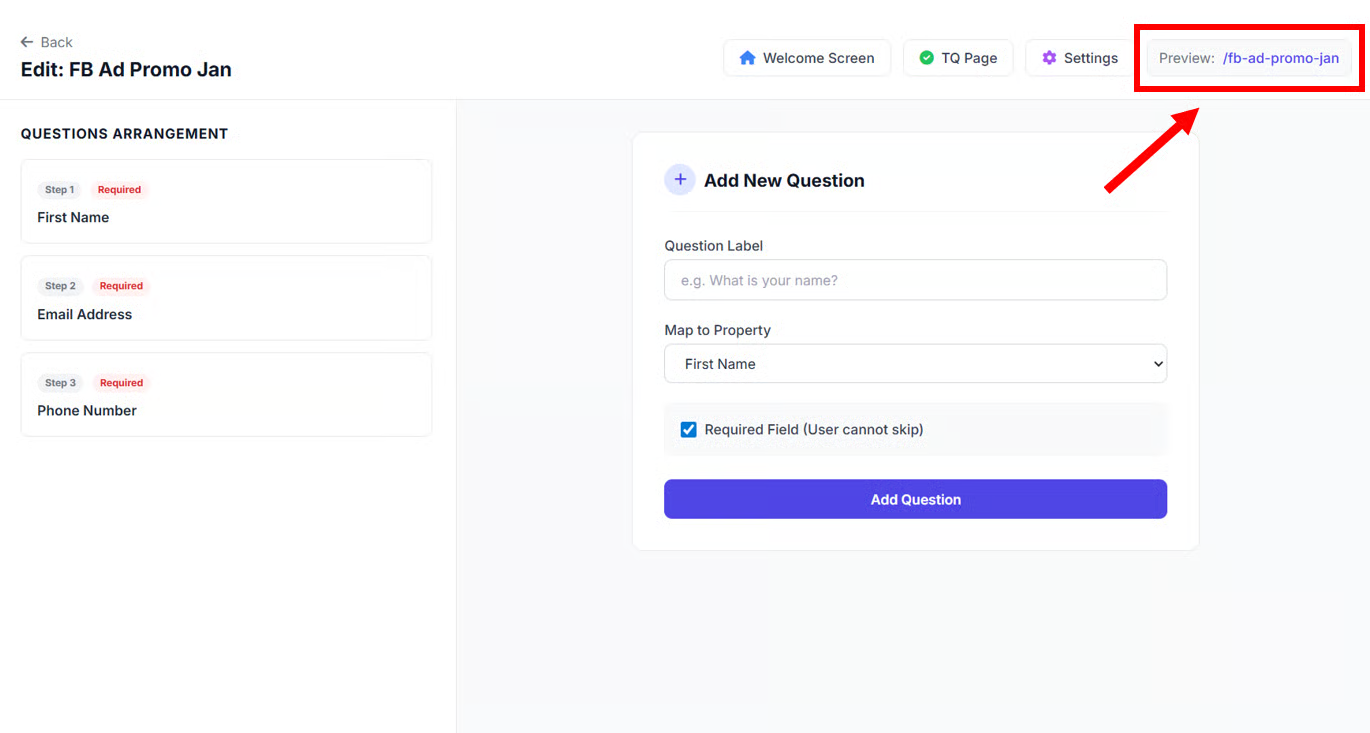The width and height of the screenshot is (1370, 733).
Task: Click the dropdown arrow showing First Name
Action: pyautogui.click(x=1158, y=364)
